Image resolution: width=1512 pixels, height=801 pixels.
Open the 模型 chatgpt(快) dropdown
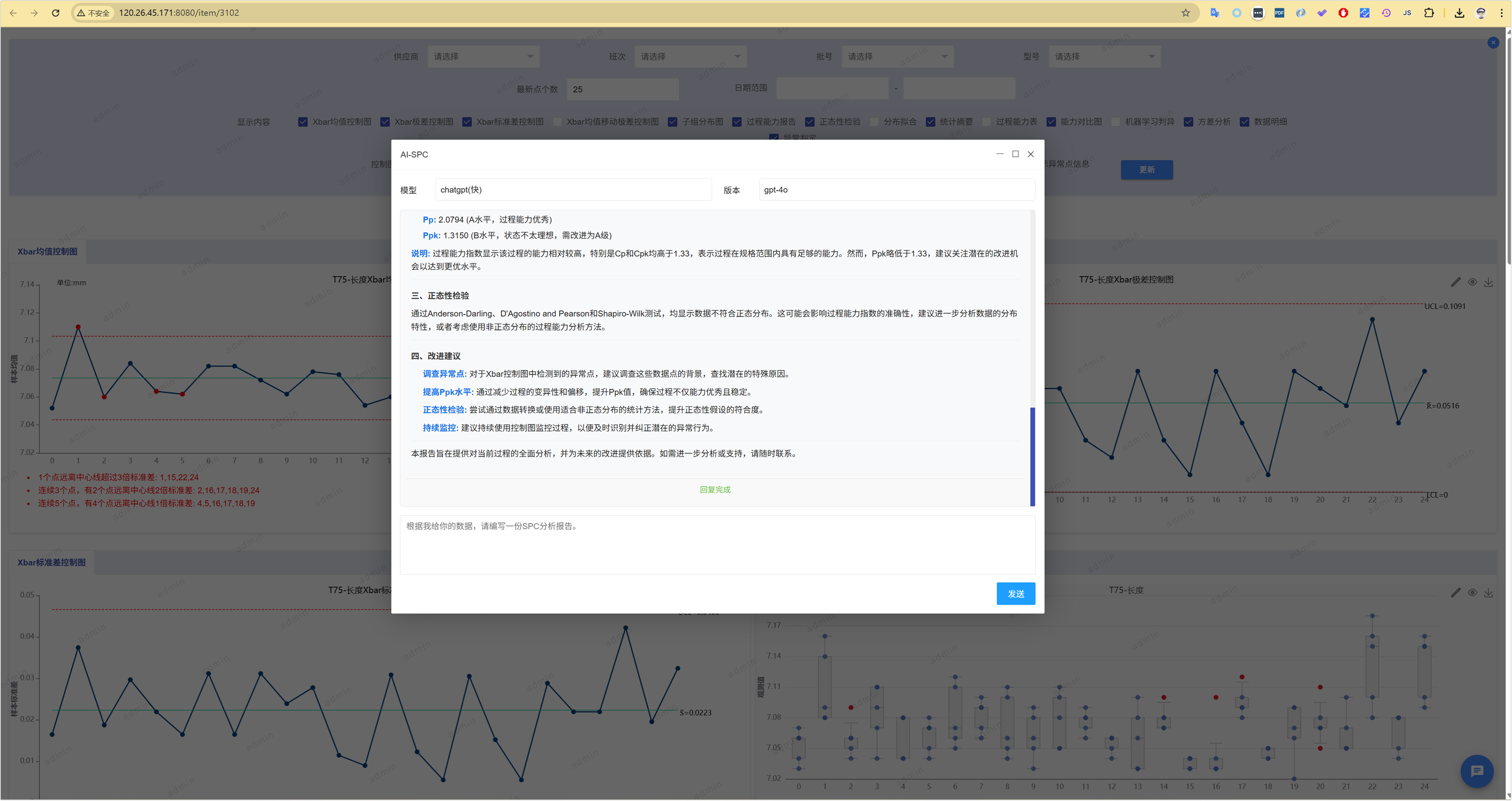[x=573, y=190]
